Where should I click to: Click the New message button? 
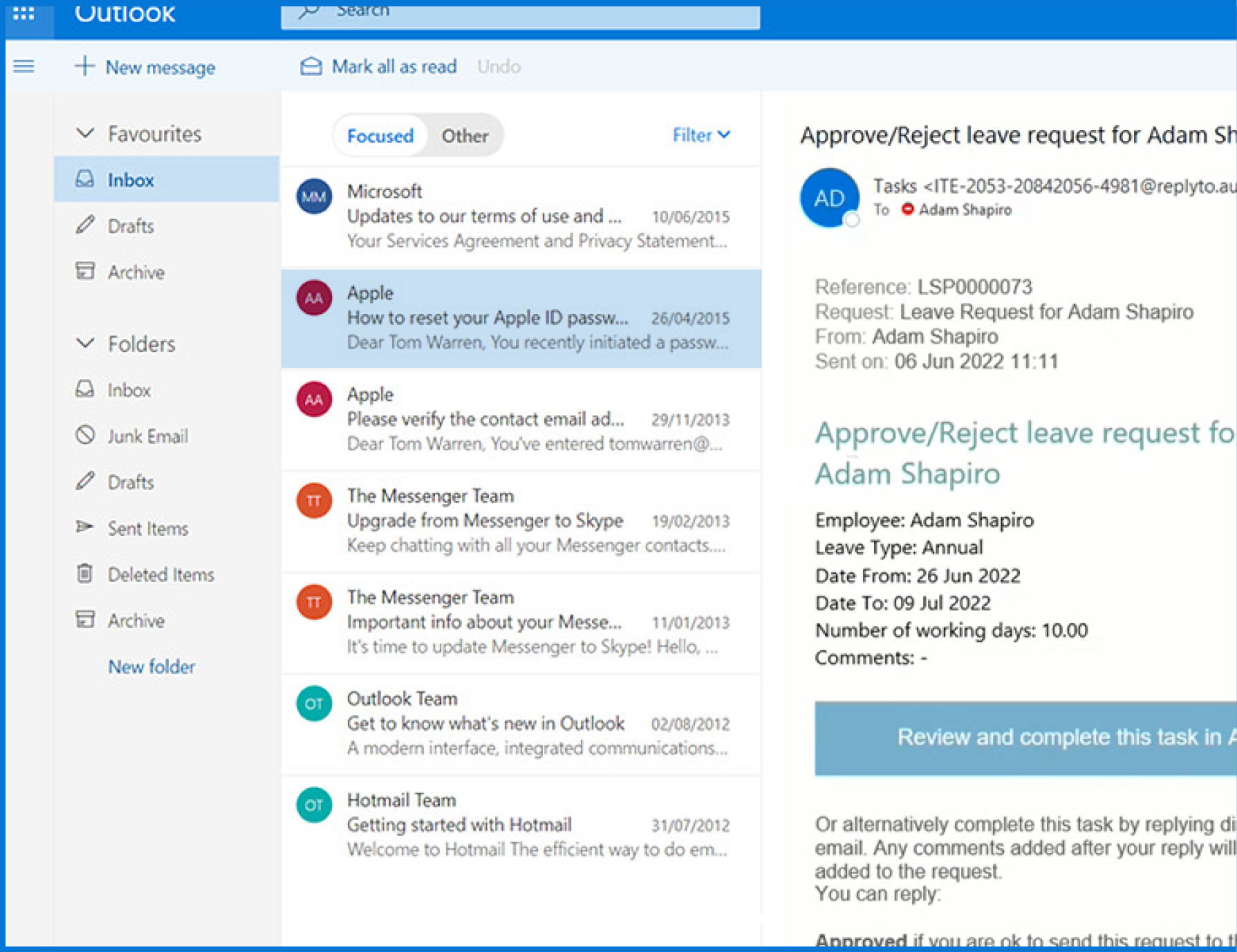point(145,66)
